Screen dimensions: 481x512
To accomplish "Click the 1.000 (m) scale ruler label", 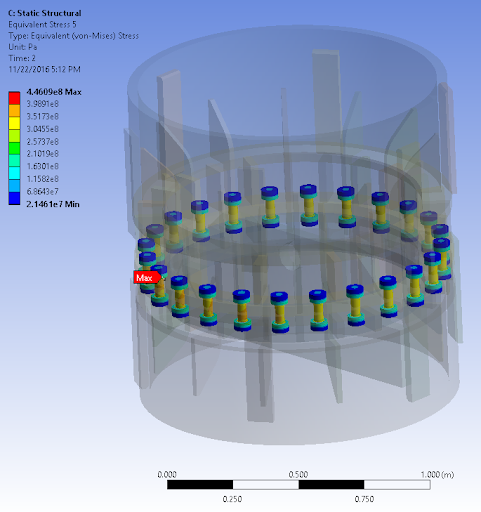I will pos(437,474).
